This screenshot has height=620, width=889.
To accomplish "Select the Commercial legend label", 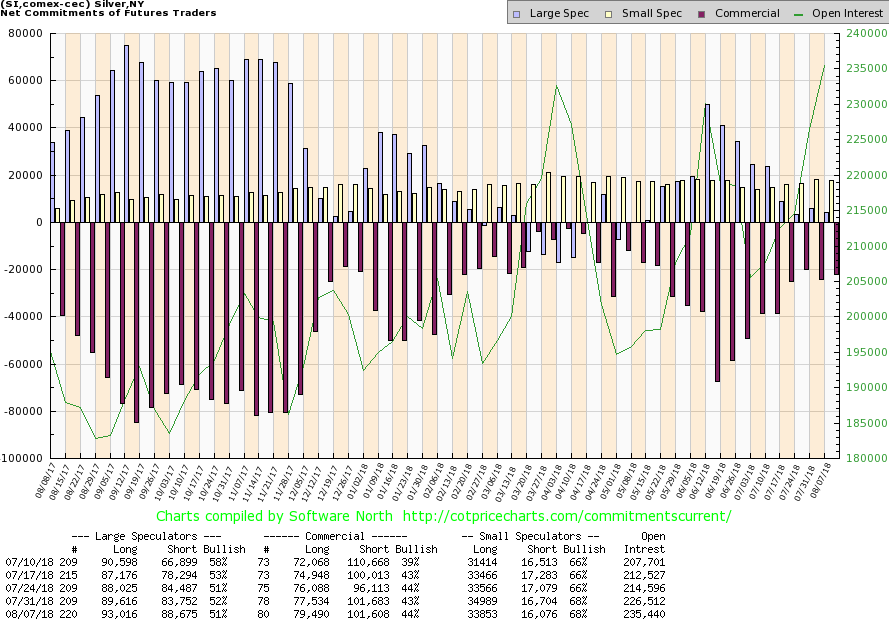I will (748, 14).
